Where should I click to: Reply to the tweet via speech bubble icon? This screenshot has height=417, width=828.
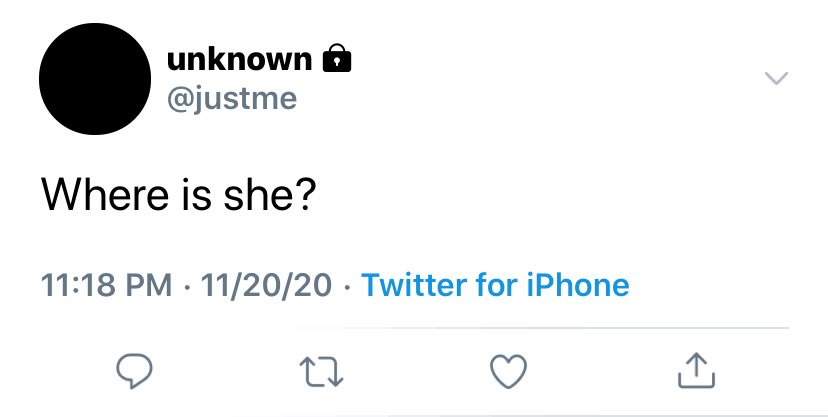pos(134,371)
